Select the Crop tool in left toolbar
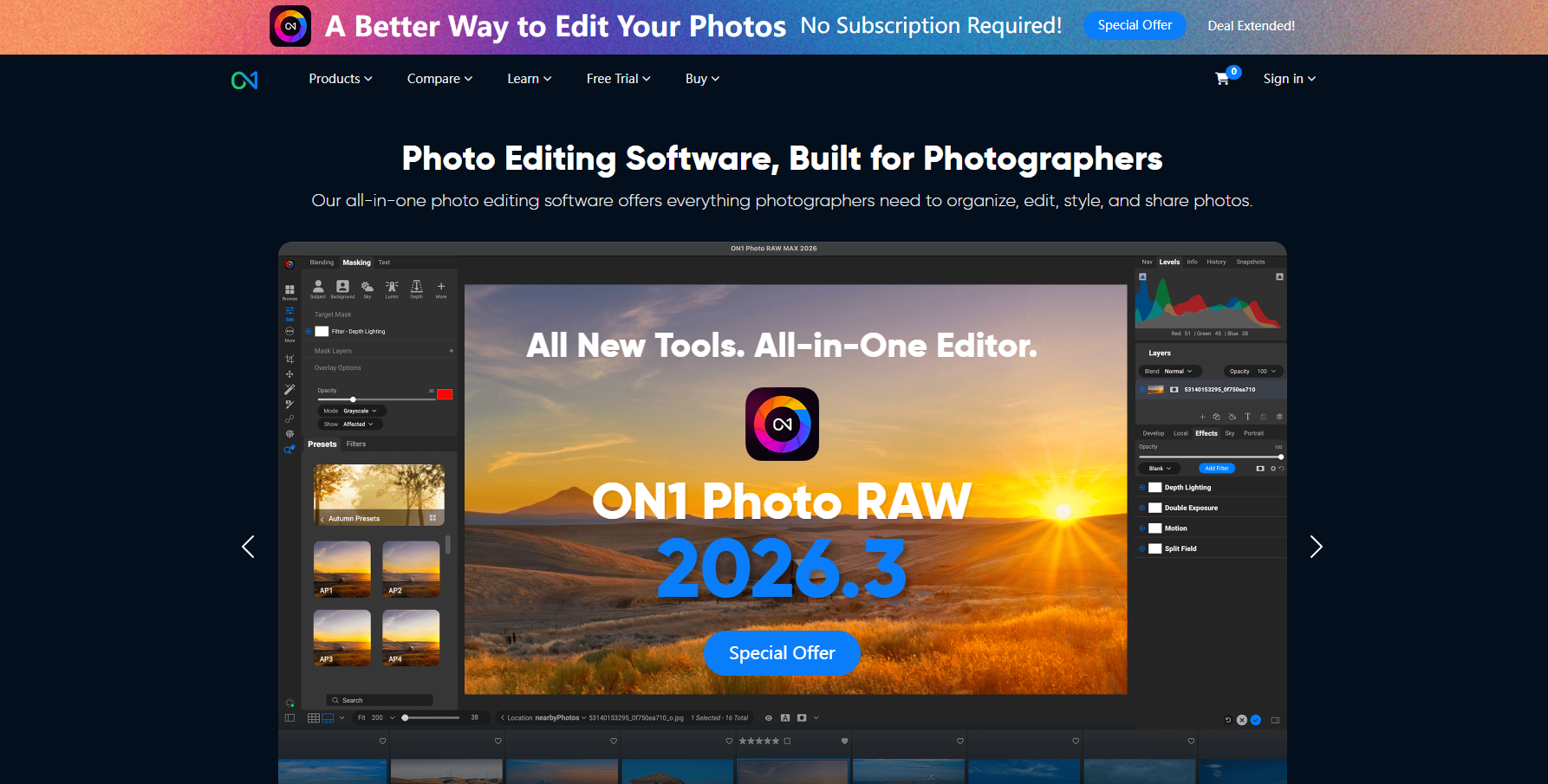The height and width of the screenshot is (784, 1548). coord(289,359)
